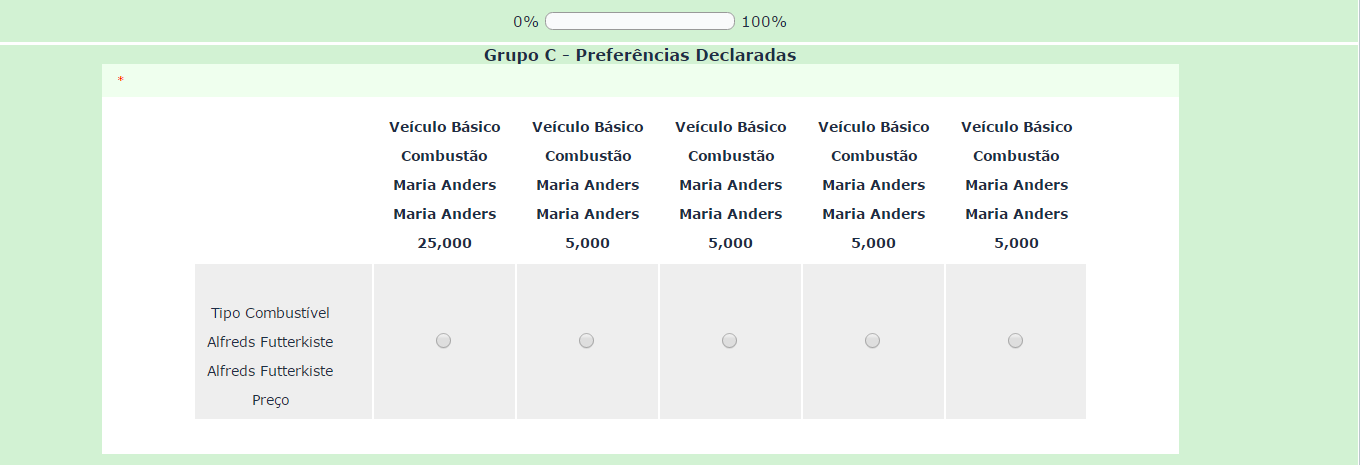This screenshot has width=1363, height=465.
Task: Choose the second column's radio option
Action: [586, 341]
